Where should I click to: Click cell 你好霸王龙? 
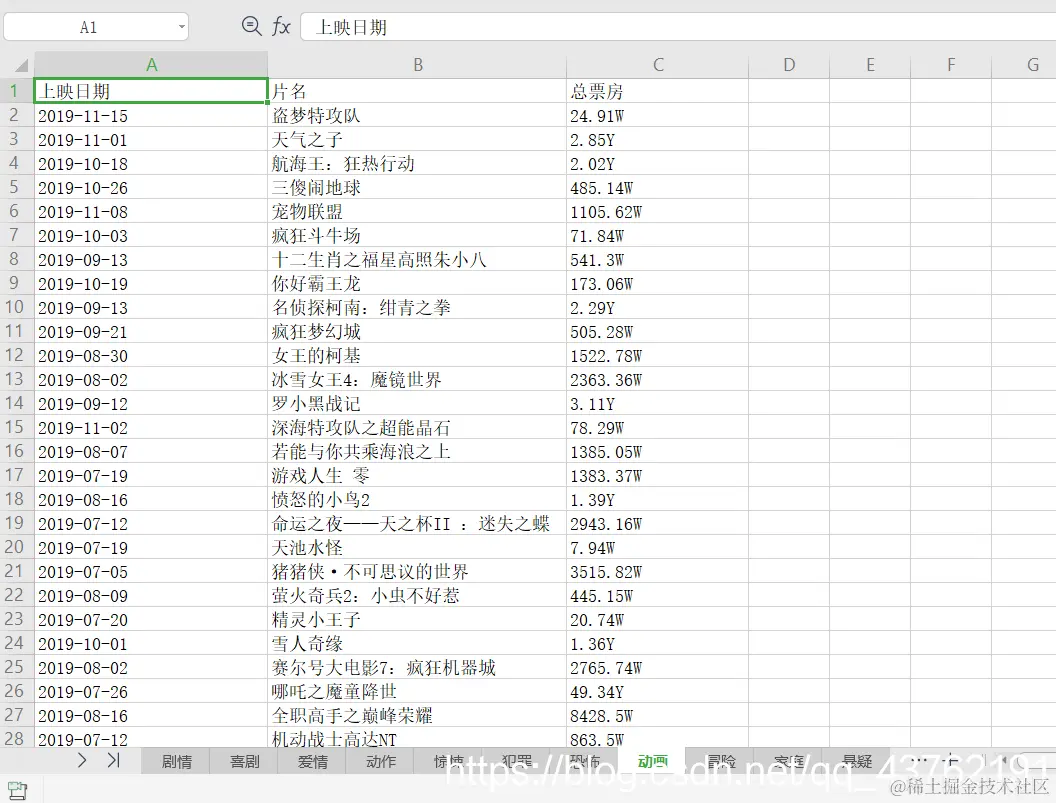(418, 284)
